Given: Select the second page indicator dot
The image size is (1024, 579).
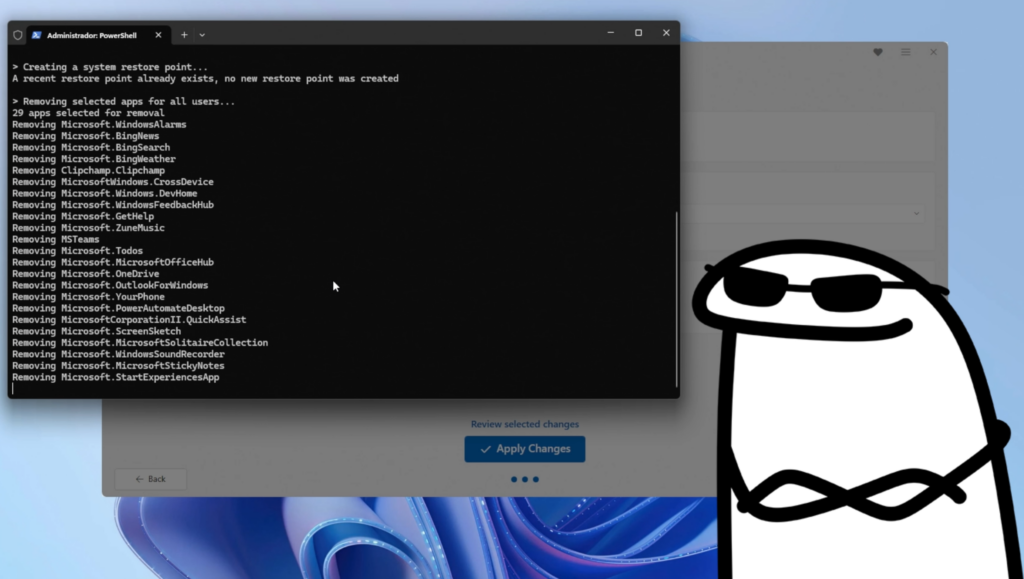Looking at the screenshot, I should coord(524,479).
